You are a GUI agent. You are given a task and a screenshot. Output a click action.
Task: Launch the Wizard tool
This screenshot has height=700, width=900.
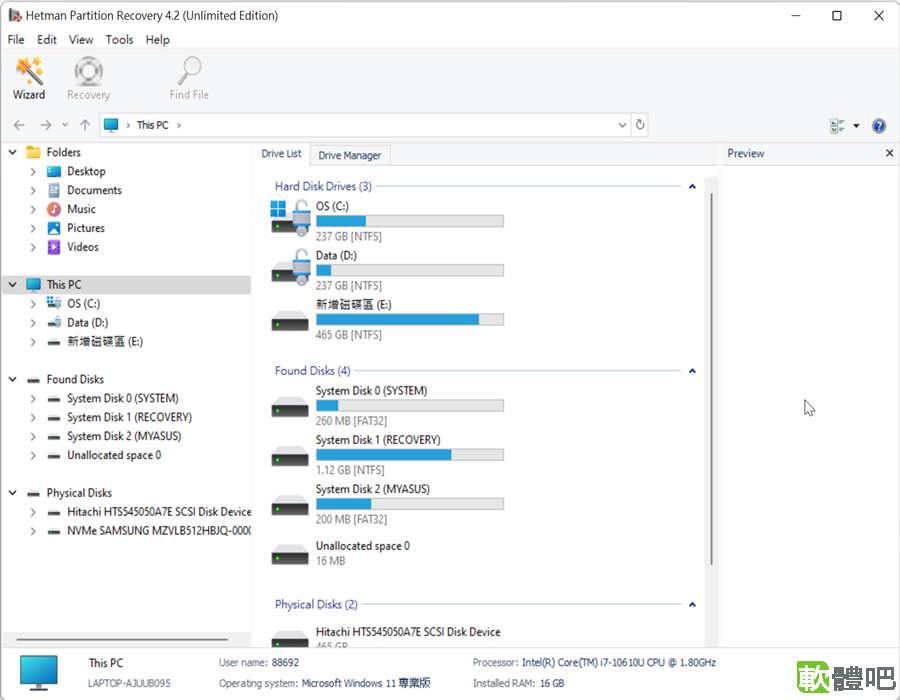coord(29,79)
